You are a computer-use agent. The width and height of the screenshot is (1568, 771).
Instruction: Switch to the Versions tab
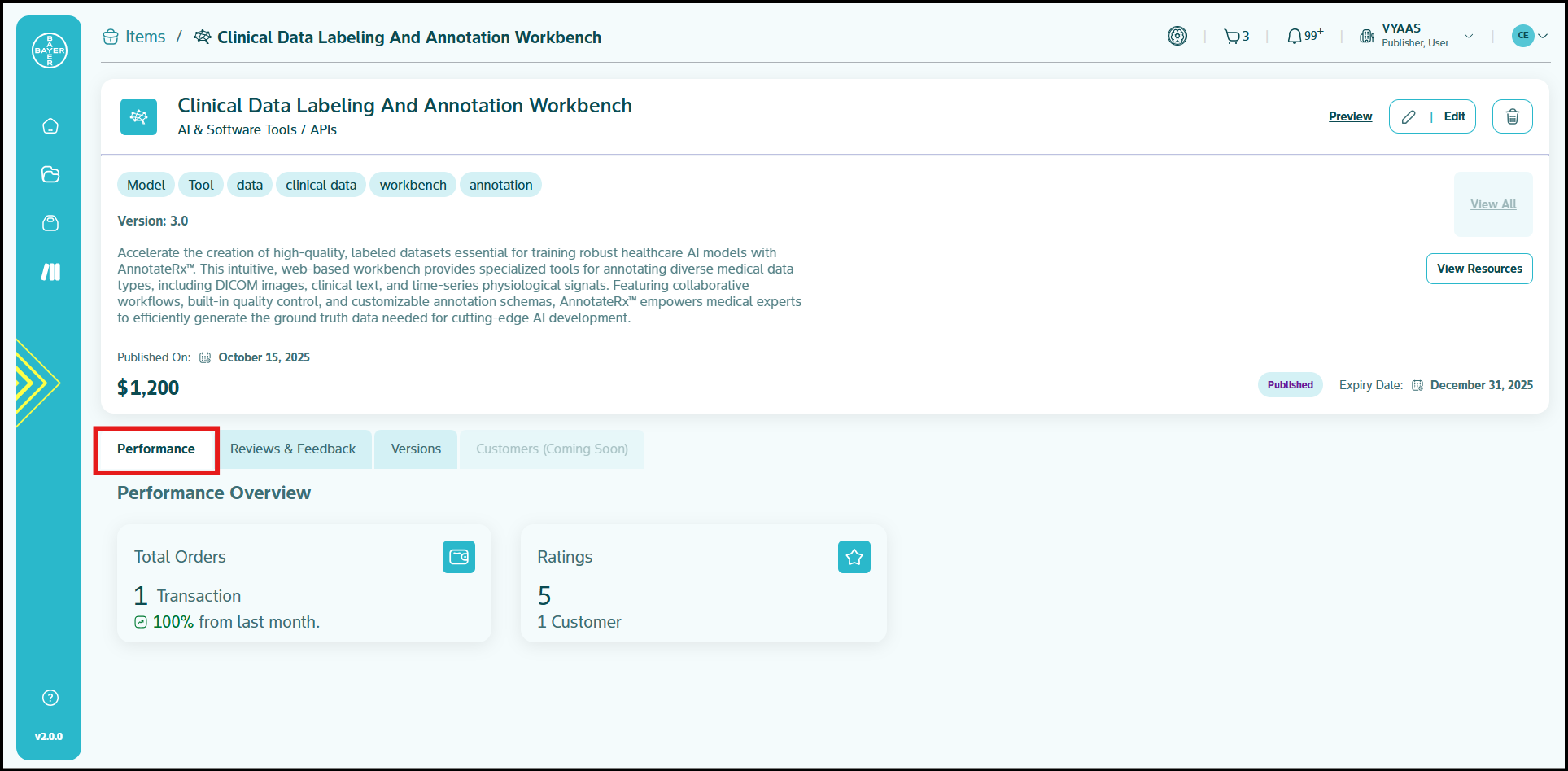[416, 449]
